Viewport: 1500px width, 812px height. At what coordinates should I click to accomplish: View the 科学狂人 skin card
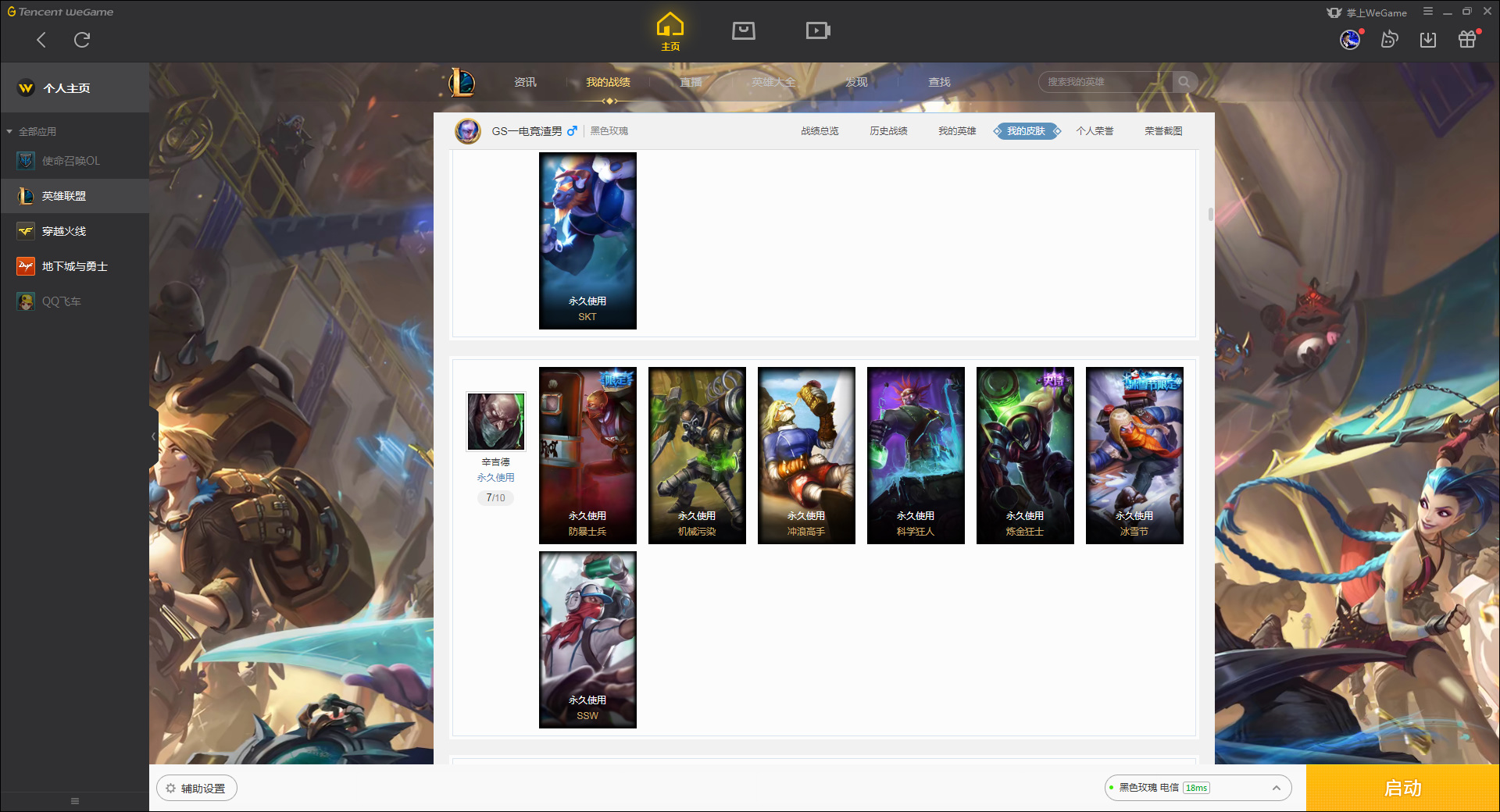(916, 455)
